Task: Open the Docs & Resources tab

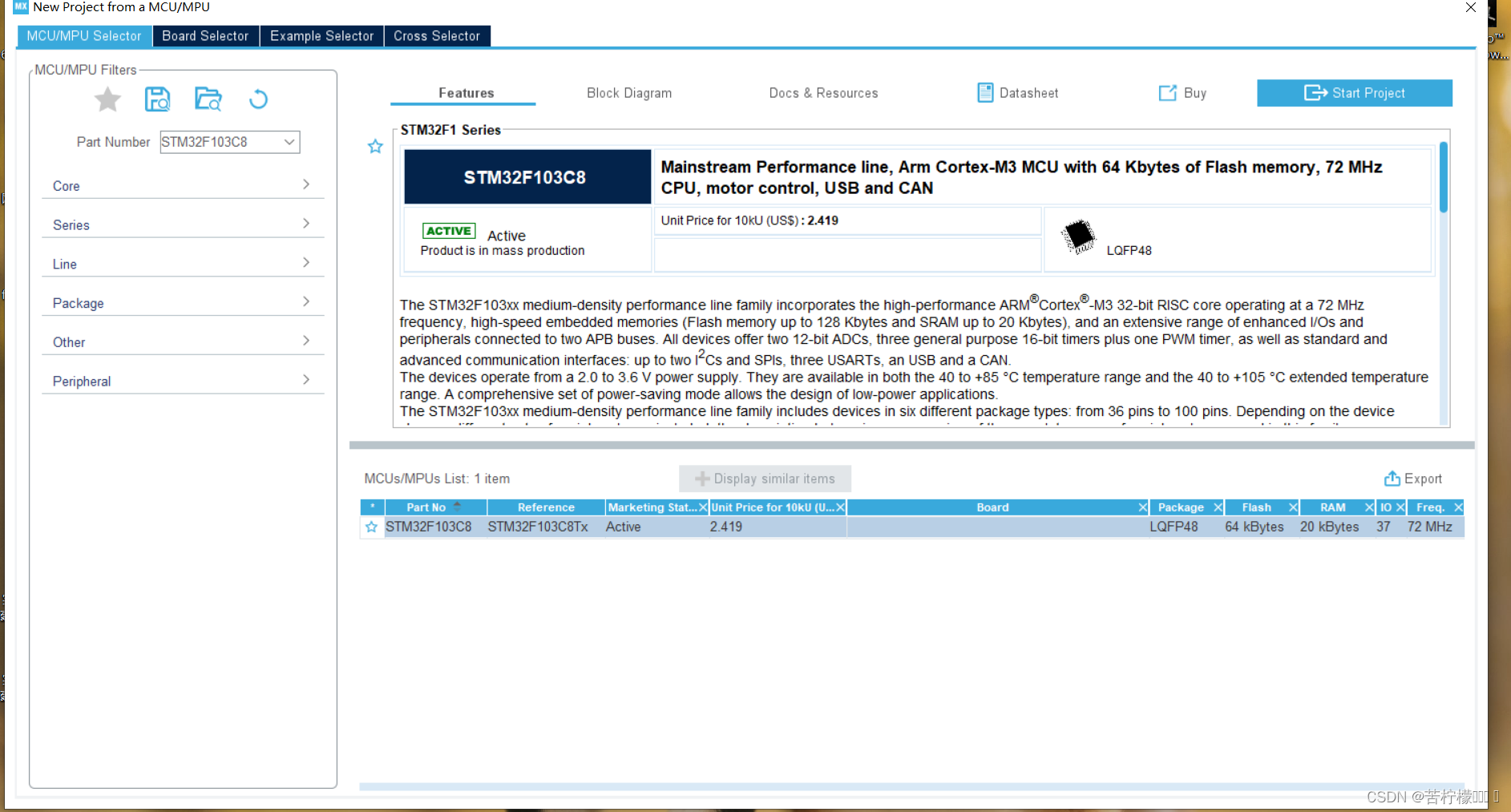Action: (823, 93)
